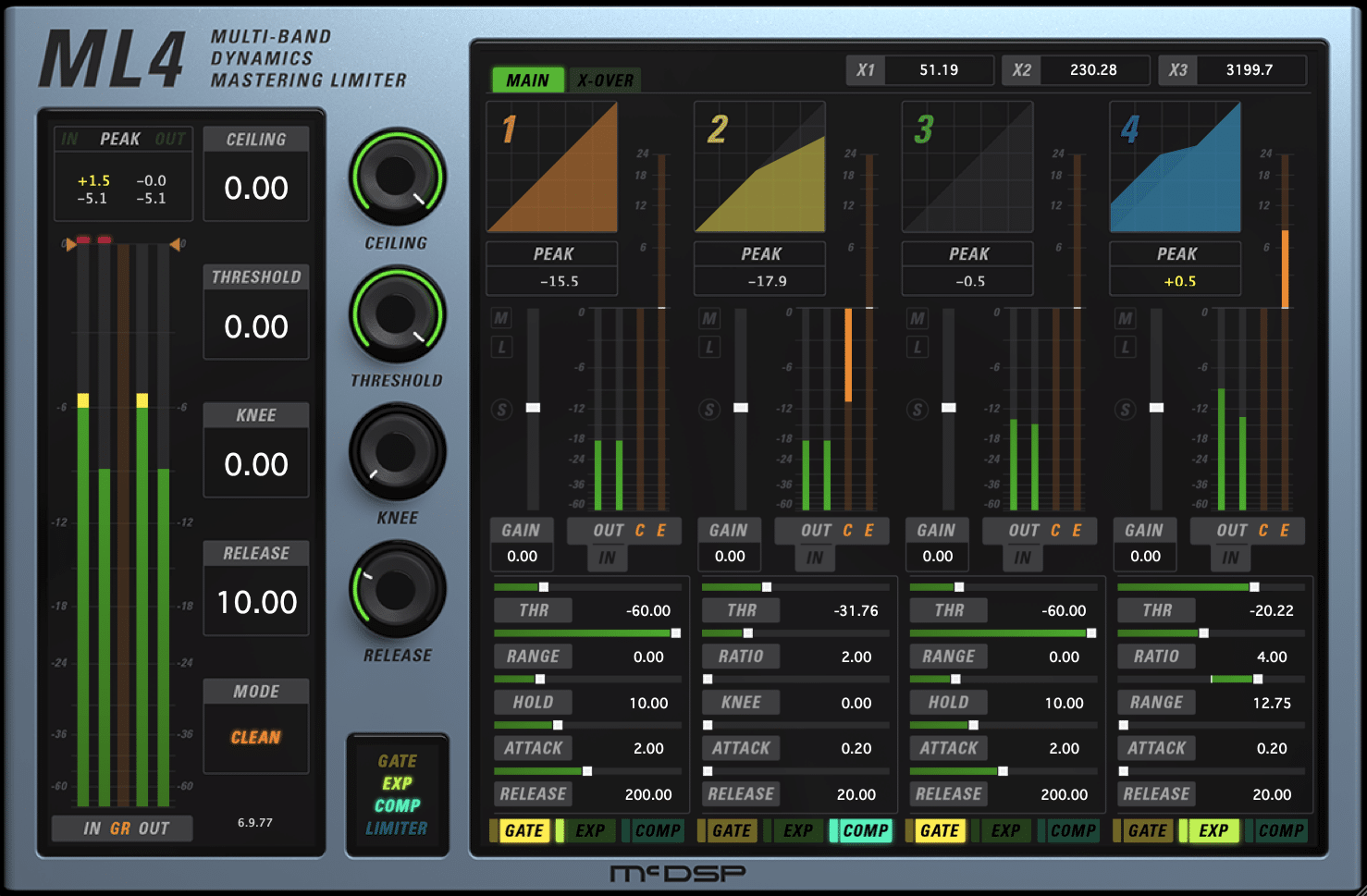
Task: Click the band 2 THR value field
Action: coord(856,610)
